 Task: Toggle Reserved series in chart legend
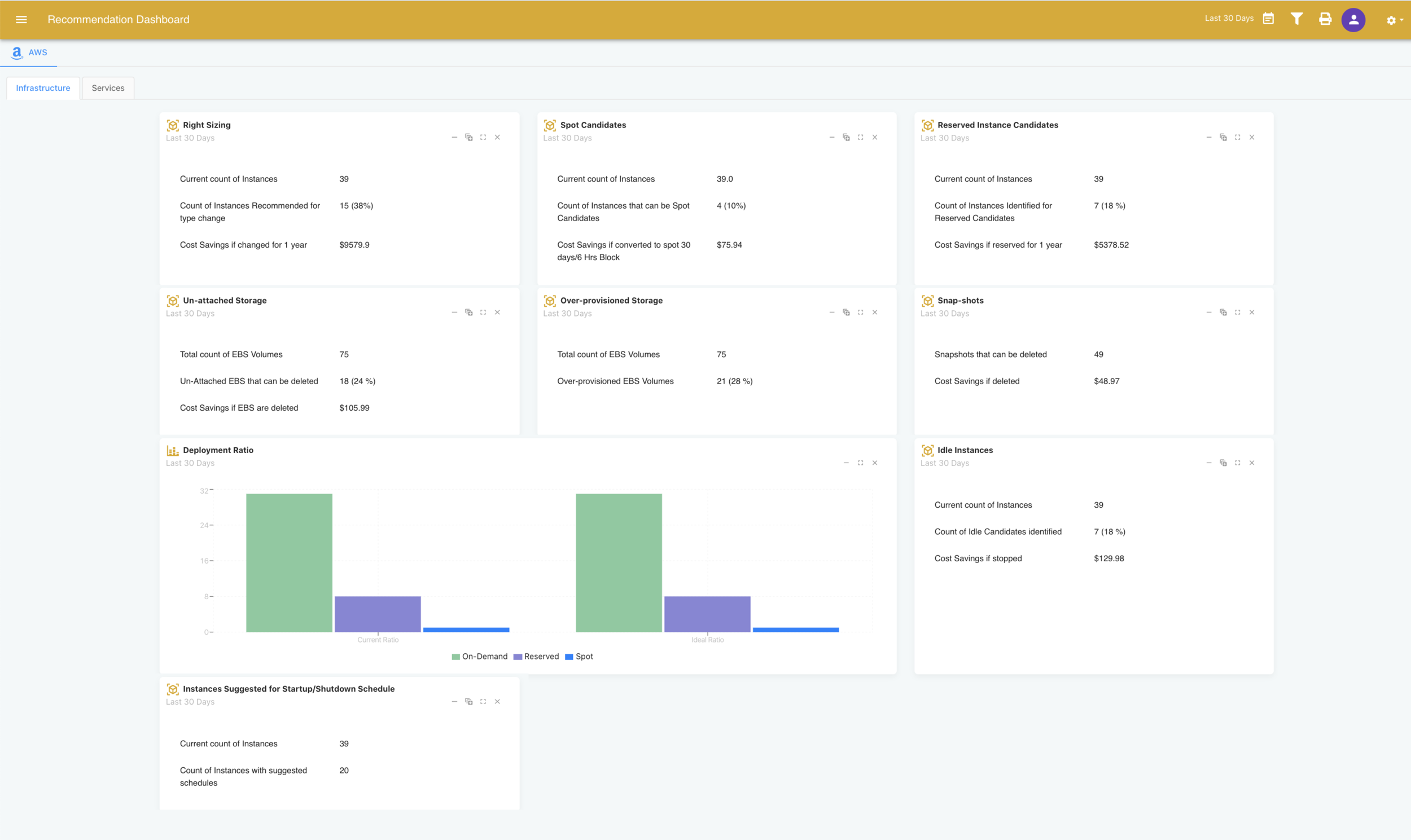tap(536, 657)
